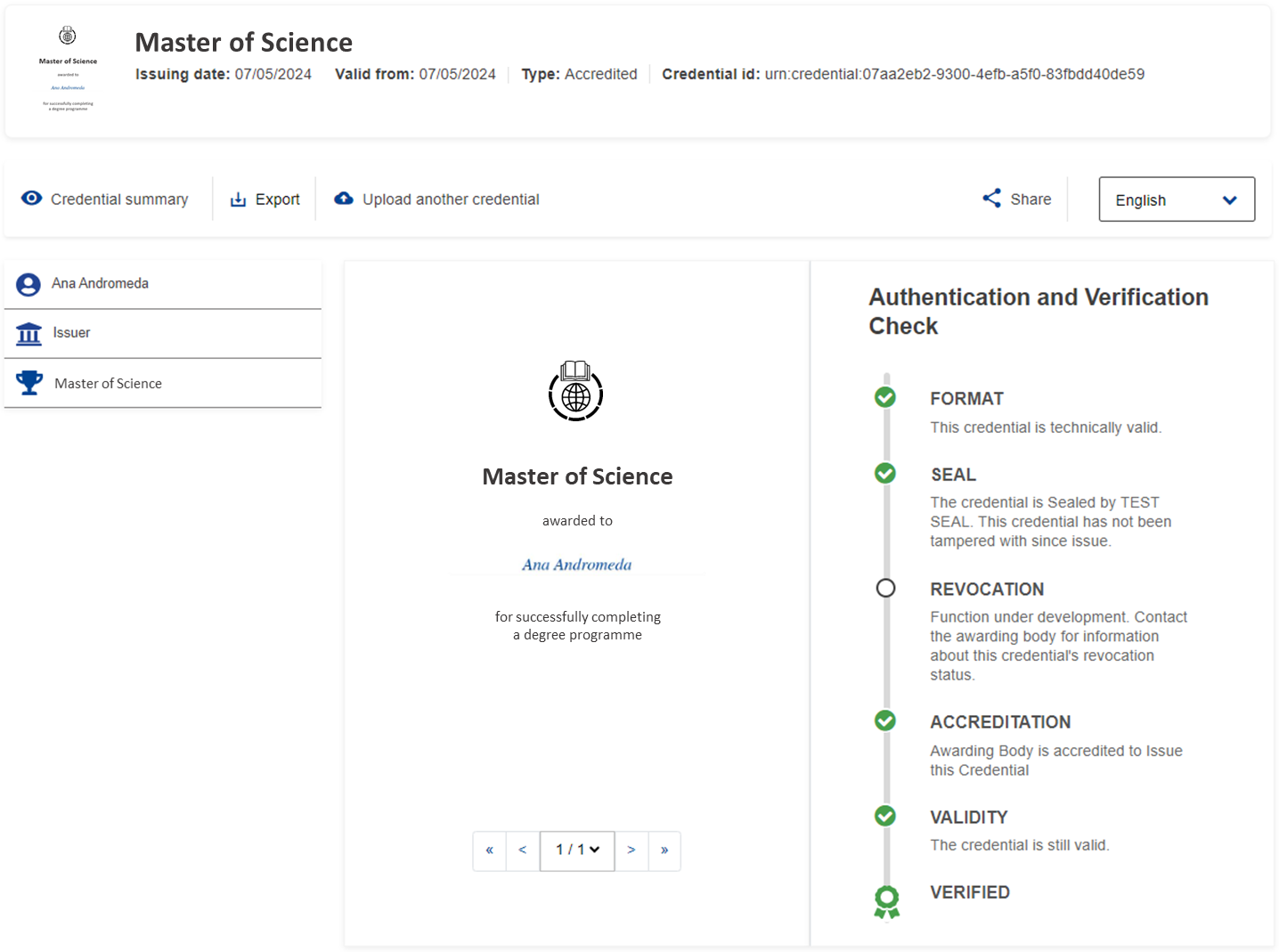
Task: Click the Issuer institution building icon
Action: coord(29,334)
